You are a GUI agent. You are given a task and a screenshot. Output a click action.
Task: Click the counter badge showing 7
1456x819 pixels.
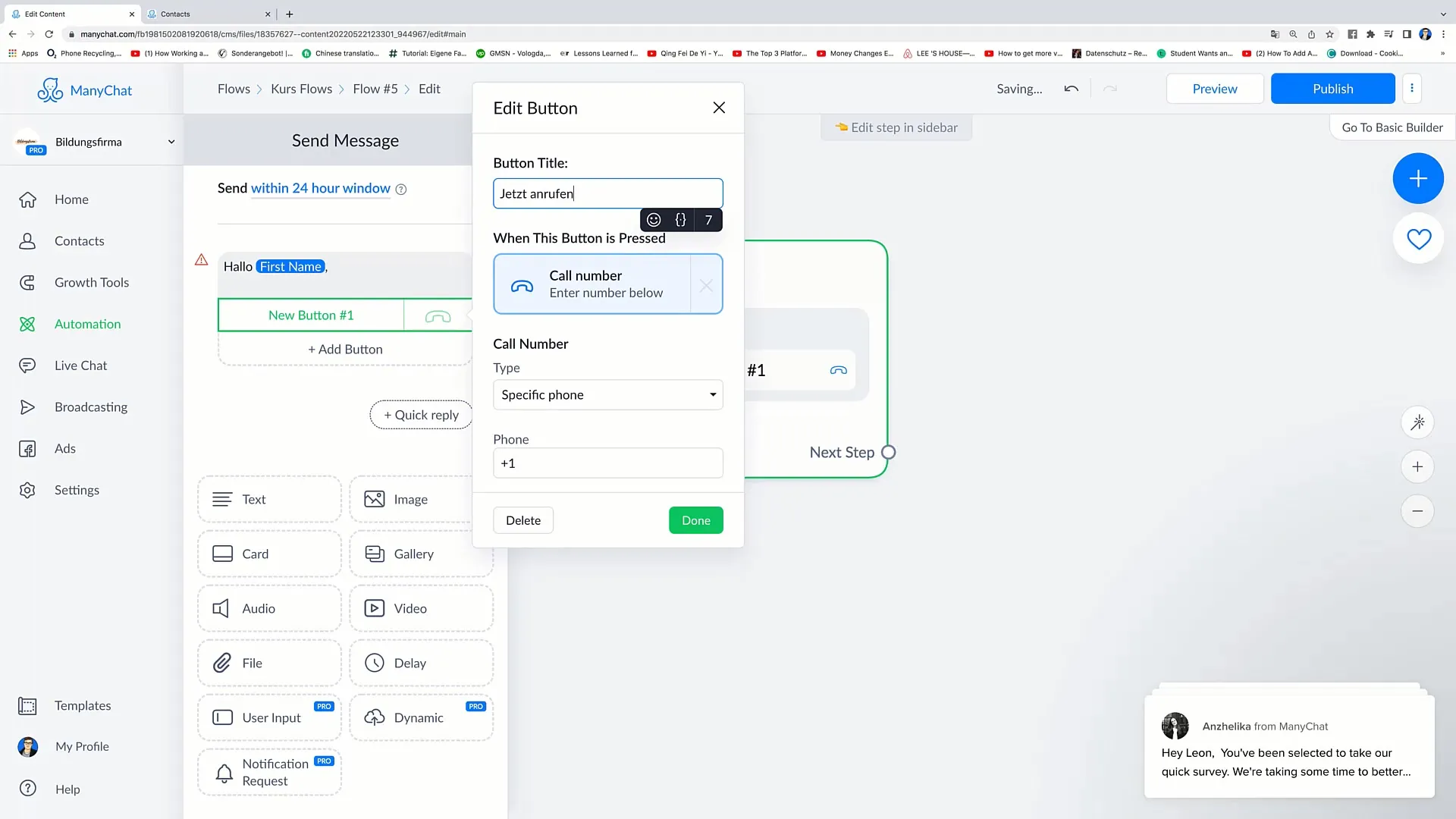(708, 219)
